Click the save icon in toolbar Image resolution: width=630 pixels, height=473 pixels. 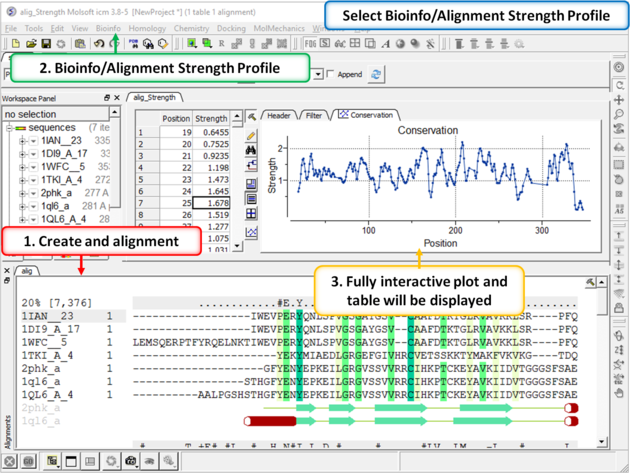tap(45, 44)
